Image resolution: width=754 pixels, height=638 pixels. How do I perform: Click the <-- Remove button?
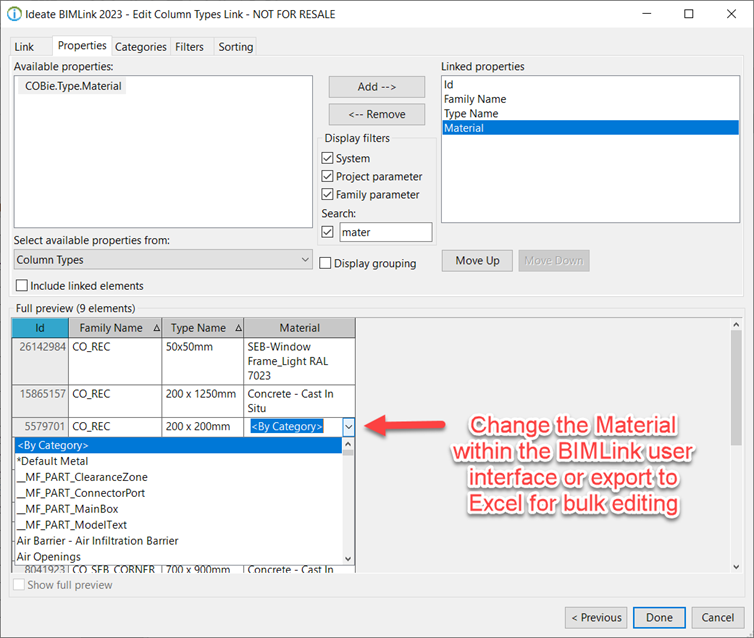coord(377,114)
